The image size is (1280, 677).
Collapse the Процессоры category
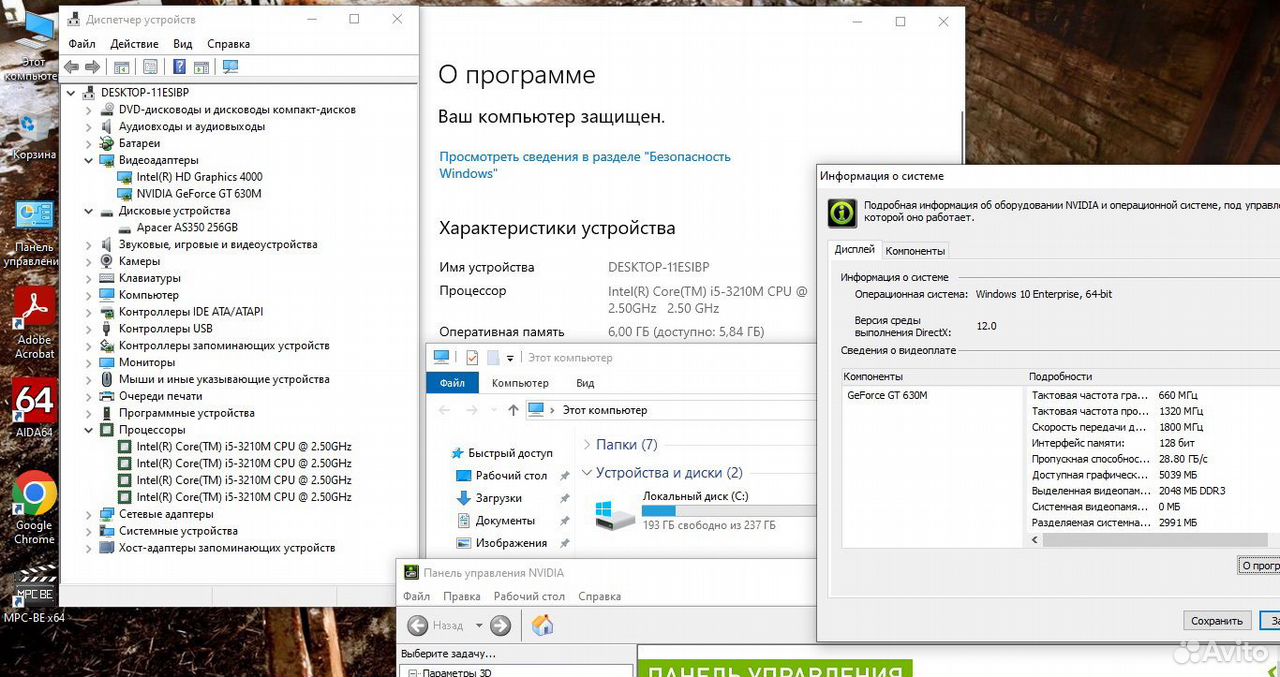click(x=88, y=430)
